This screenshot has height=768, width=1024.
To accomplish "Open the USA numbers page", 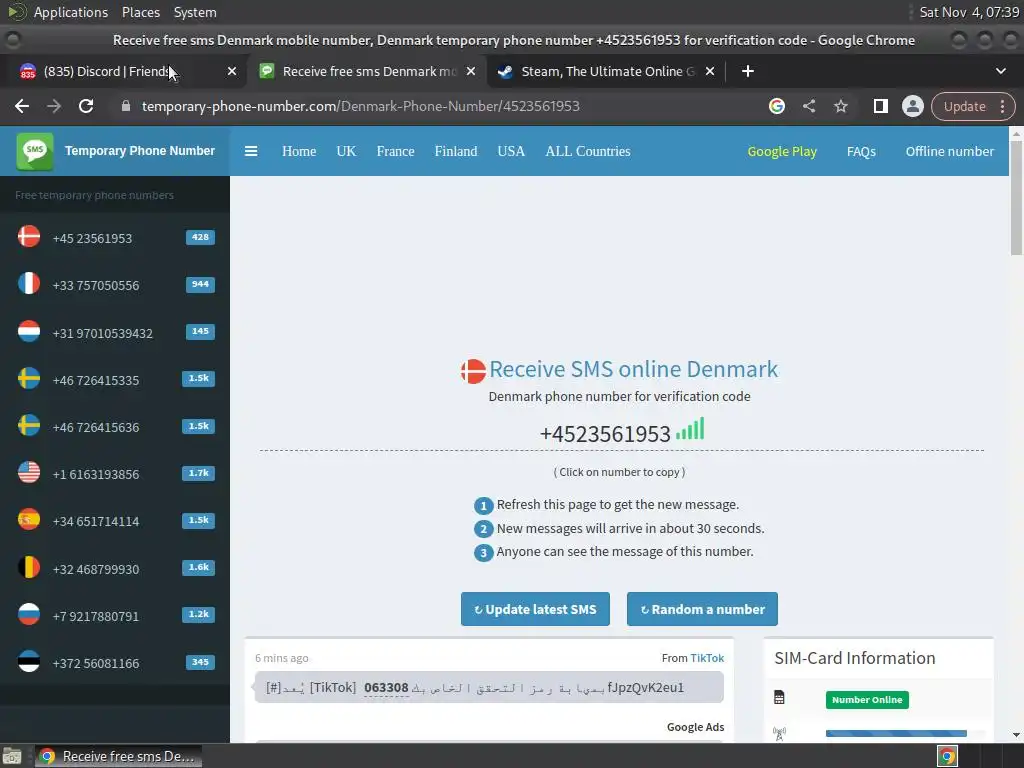I will 511,152.
